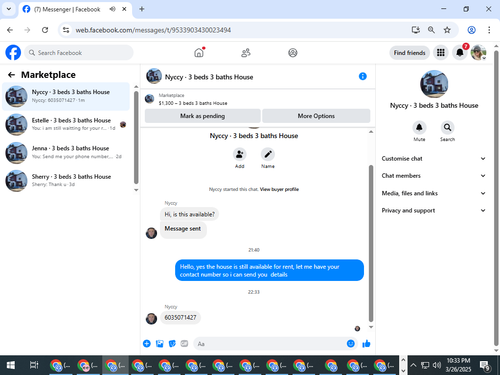Open Chrome profile icon
500x375 pixels.
471,30
